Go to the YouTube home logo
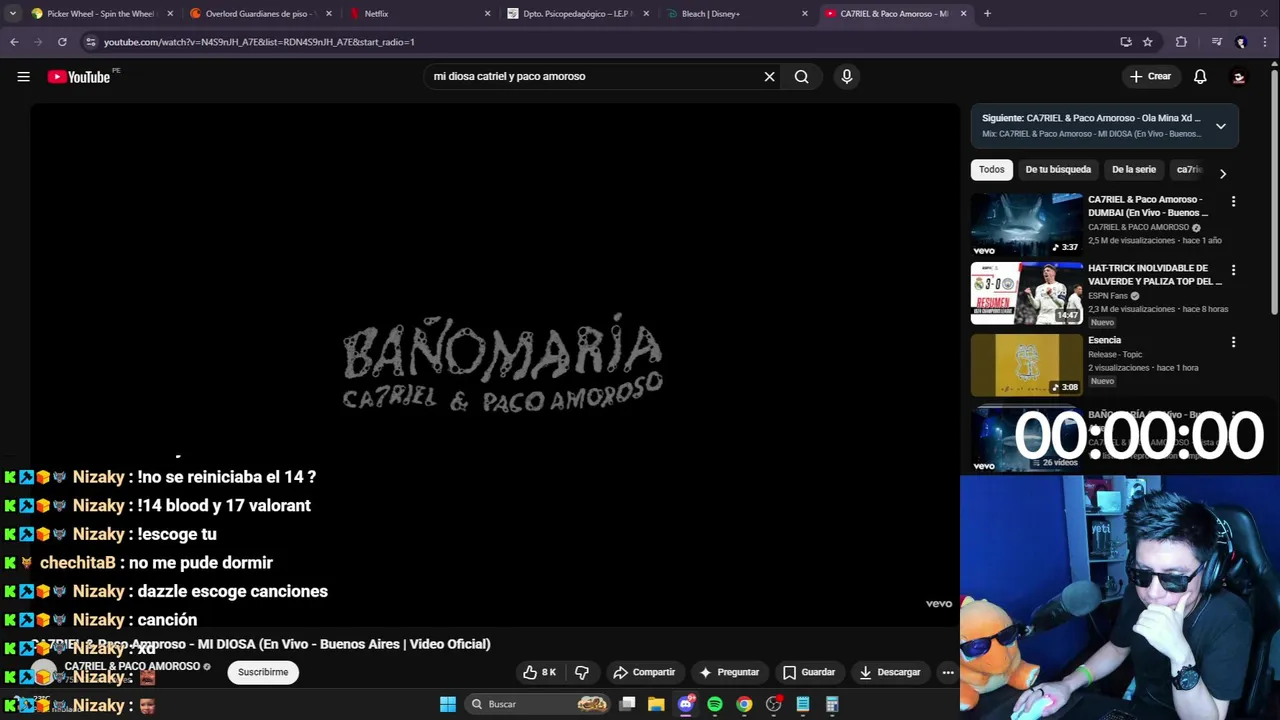This screenshot has width=1280, height=720. pyautogui.click(x=78, y=77)
